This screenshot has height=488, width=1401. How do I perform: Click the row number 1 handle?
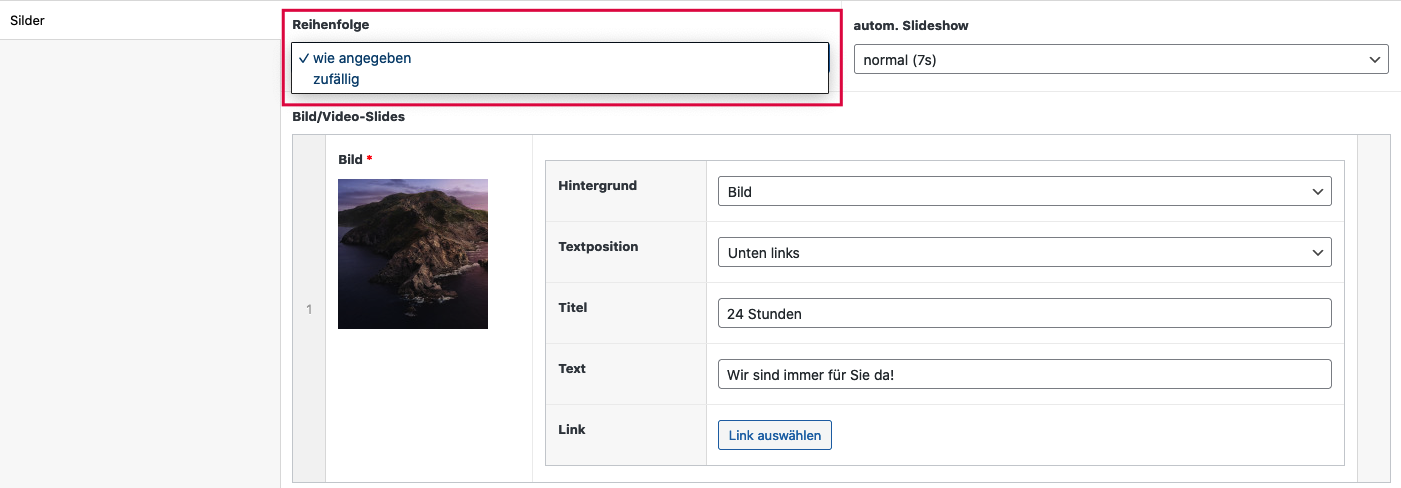pos(309,309)
